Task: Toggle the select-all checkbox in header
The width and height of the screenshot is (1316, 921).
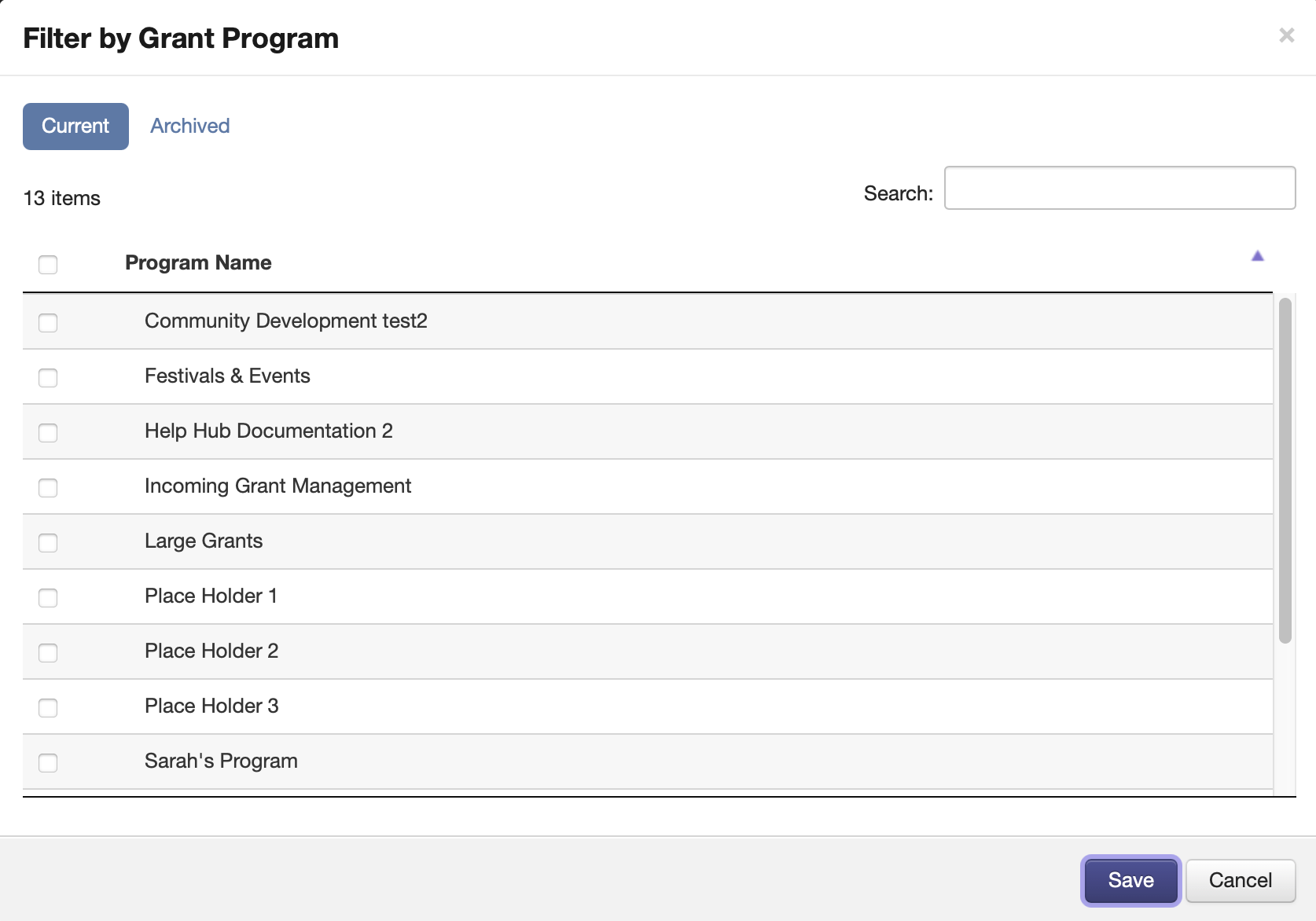Action: 48,265
